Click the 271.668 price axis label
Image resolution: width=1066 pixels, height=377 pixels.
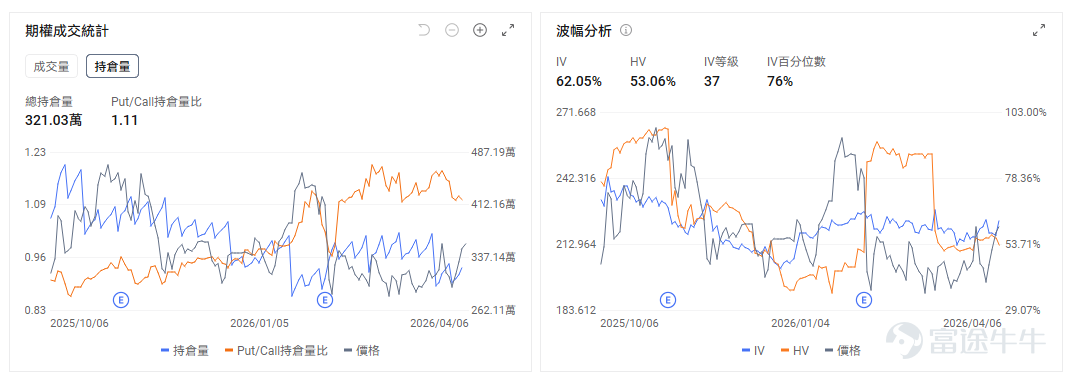[576, 112]
